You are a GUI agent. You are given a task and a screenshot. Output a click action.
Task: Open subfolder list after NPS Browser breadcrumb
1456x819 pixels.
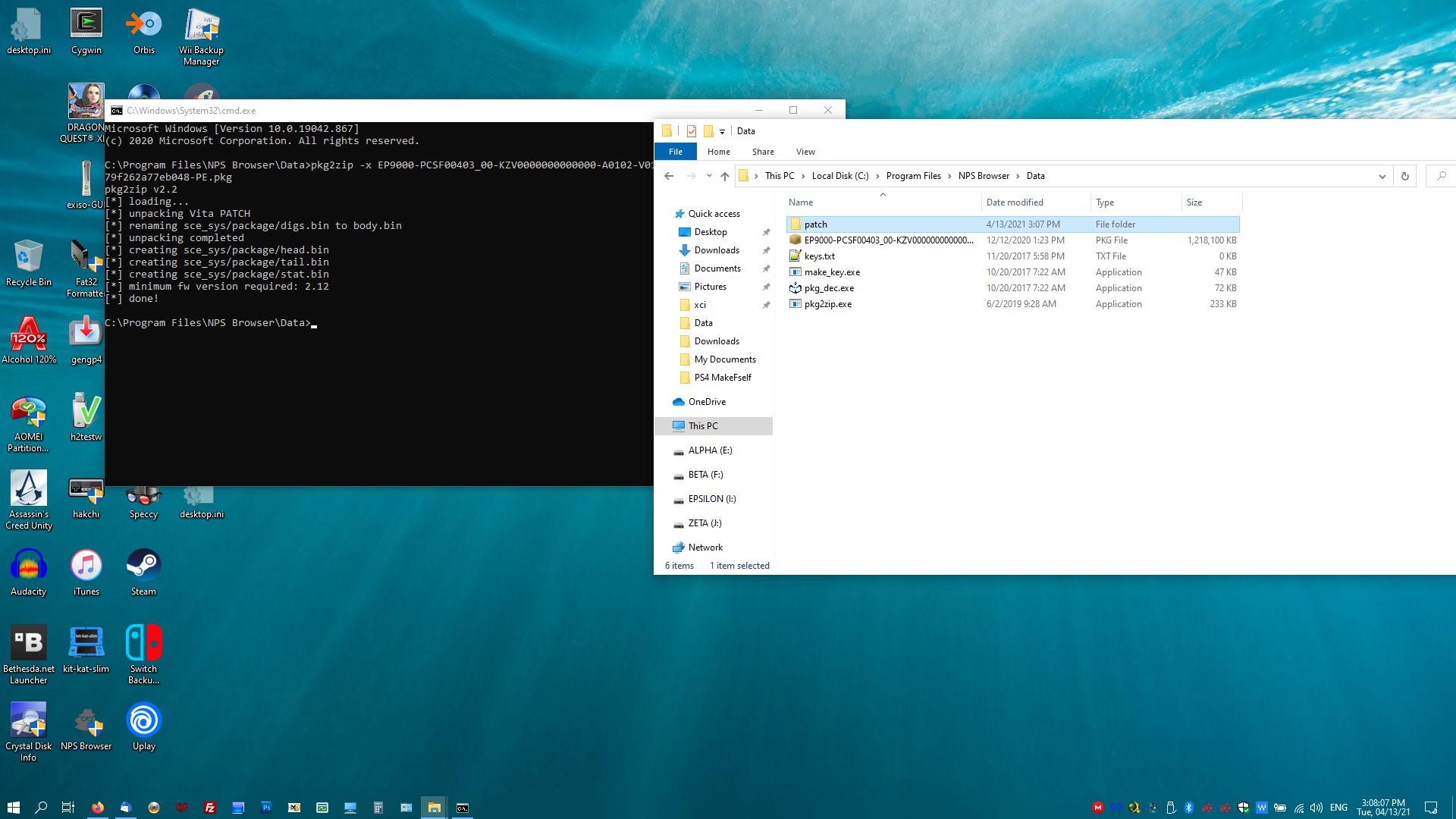click(1018, 176)
